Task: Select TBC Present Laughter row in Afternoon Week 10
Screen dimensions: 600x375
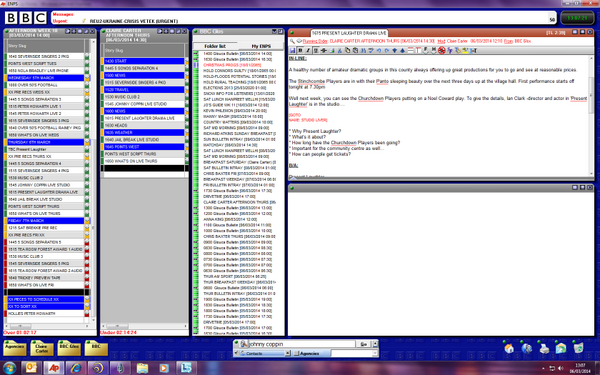Action: coord(47,149)
